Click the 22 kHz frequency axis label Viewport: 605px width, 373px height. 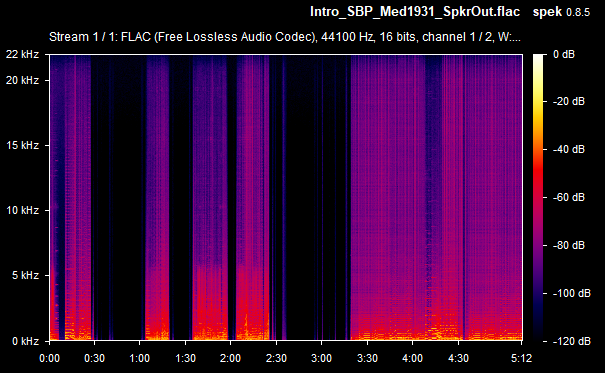[22, 54]
